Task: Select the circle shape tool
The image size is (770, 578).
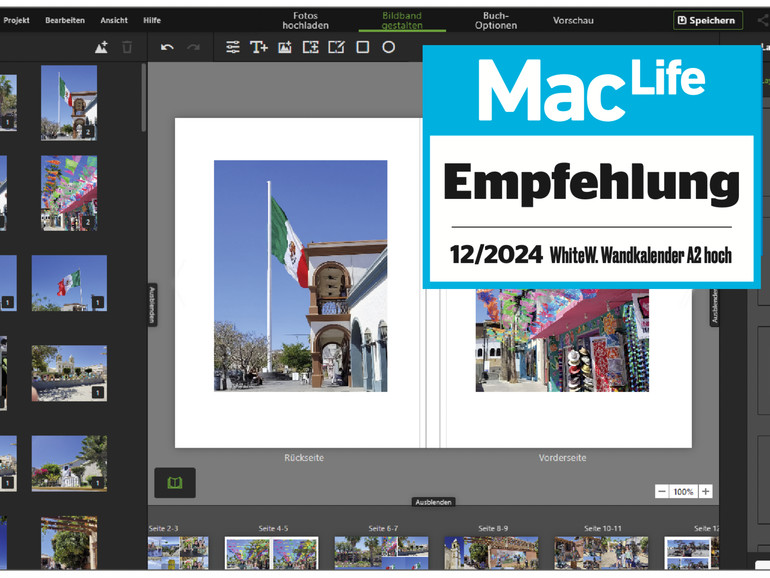Action: [388, 47]
